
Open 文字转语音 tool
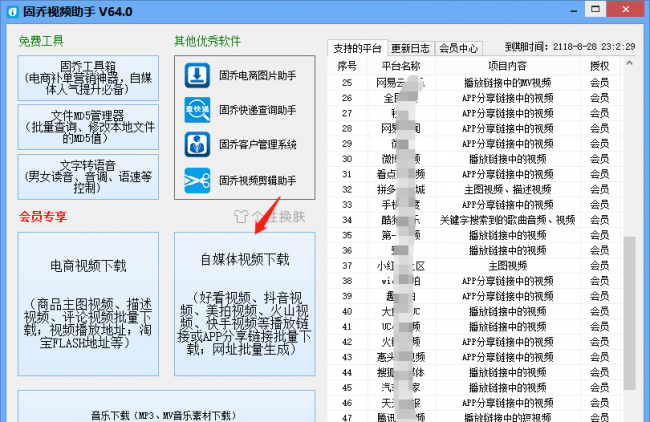88,177
